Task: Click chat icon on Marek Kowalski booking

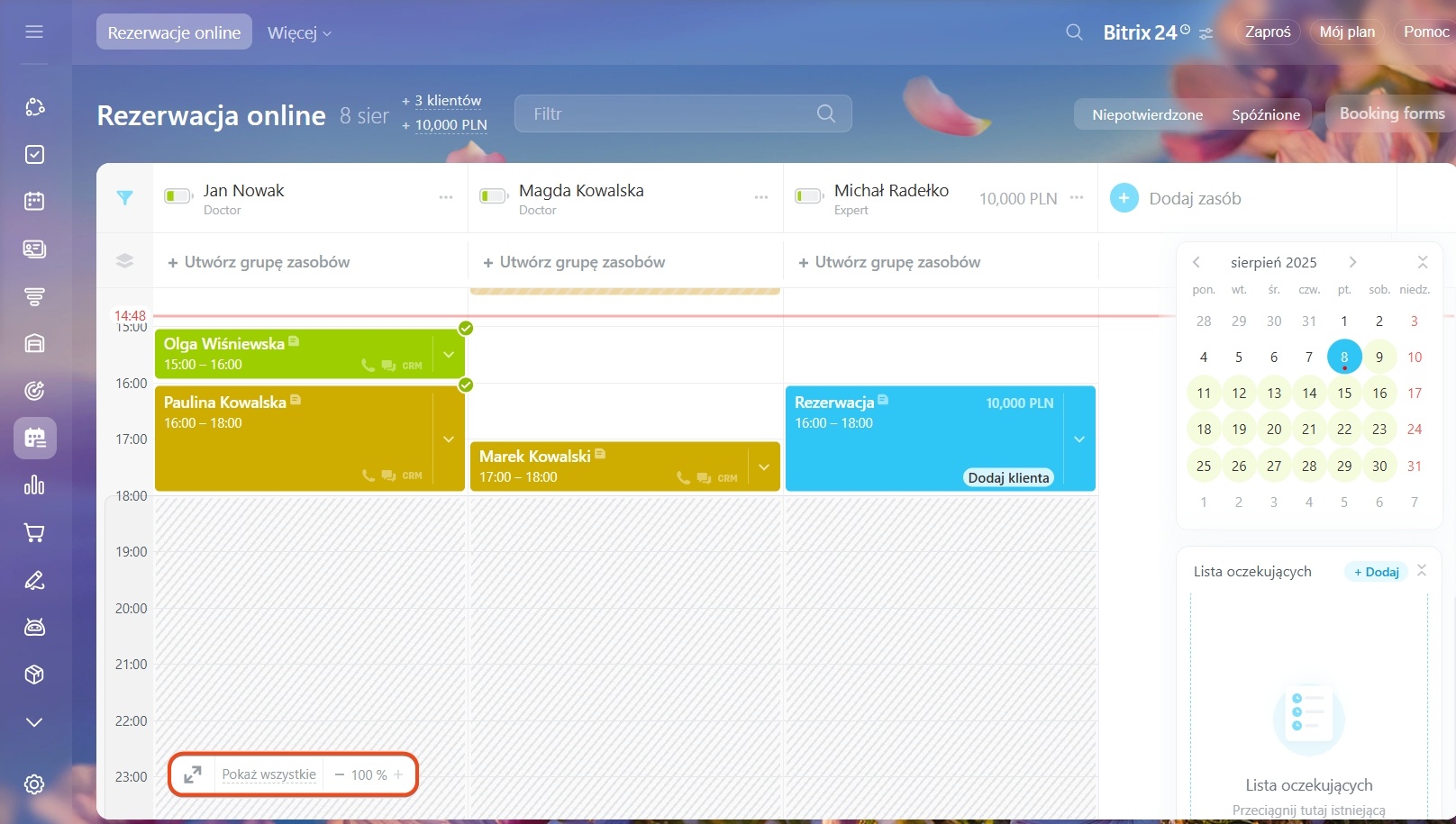Action: coord(704,478)
